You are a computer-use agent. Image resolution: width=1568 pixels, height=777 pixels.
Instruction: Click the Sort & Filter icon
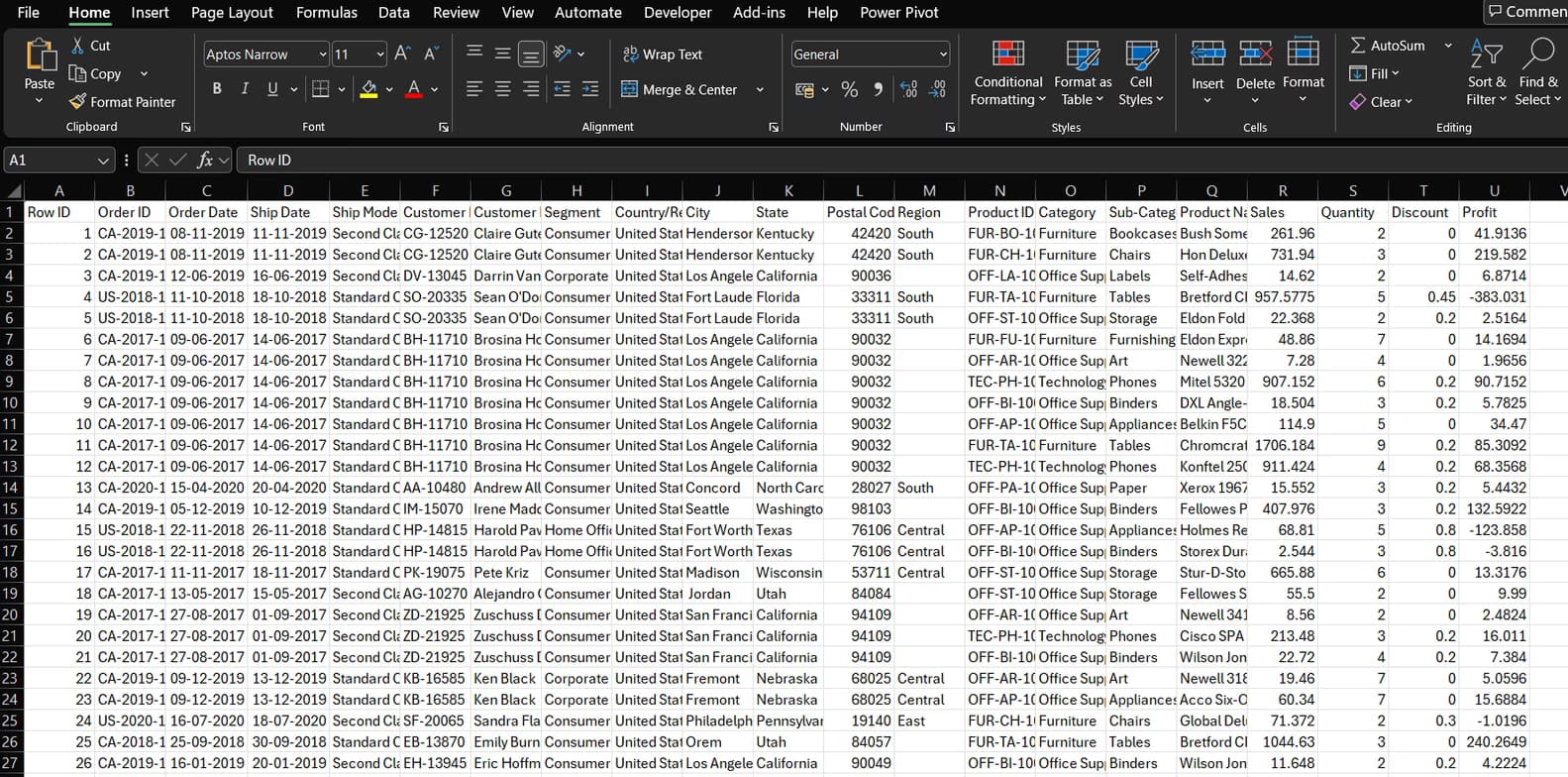click(x=1486, y=54)
